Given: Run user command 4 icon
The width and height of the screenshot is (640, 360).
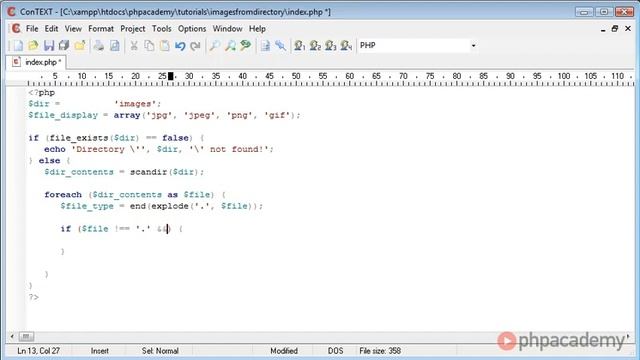Looking at the screenshot, I should point(346,46).
